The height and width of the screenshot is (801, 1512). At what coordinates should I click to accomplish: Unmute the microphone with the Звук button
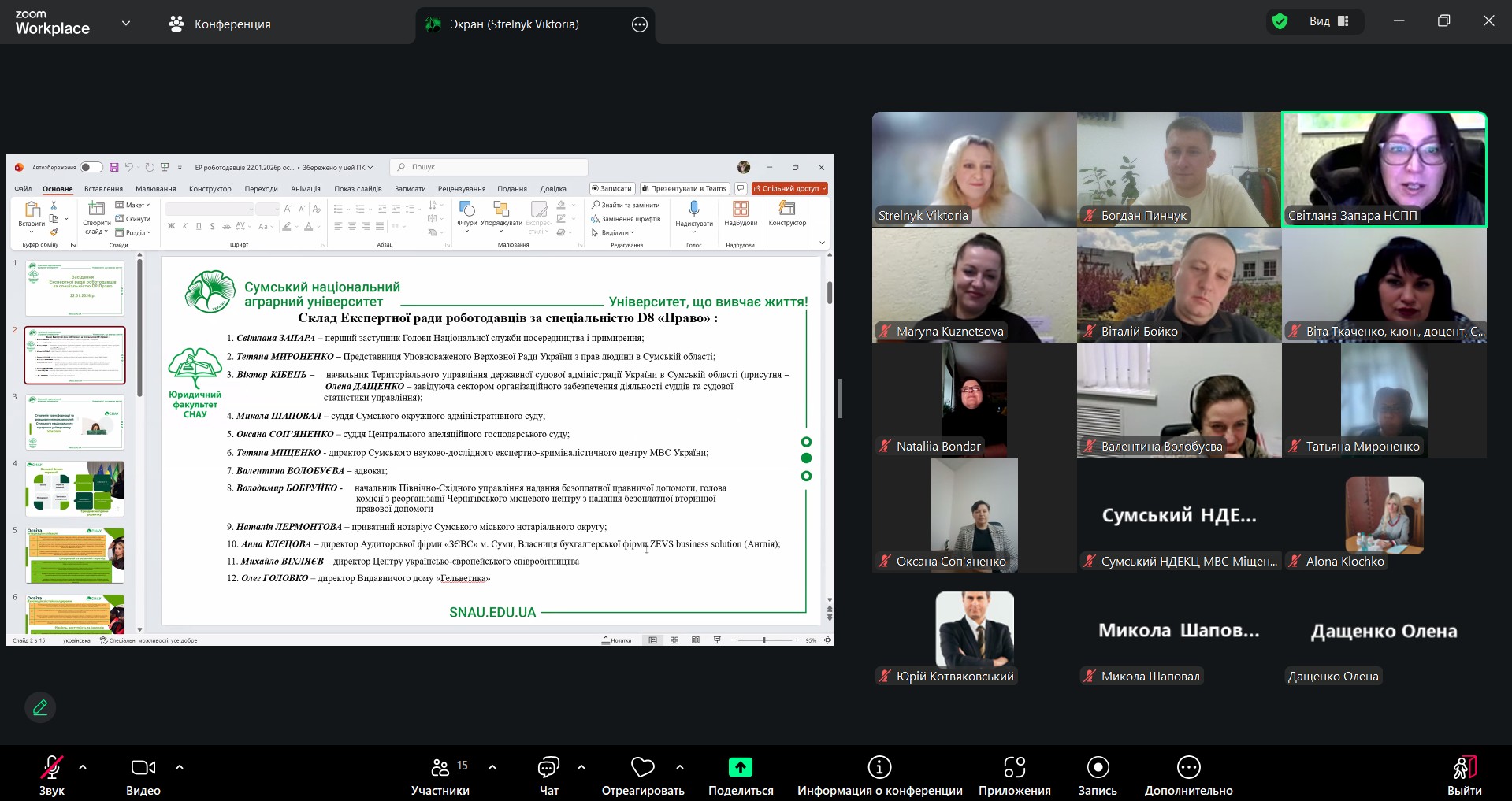[x=52, y=775]
